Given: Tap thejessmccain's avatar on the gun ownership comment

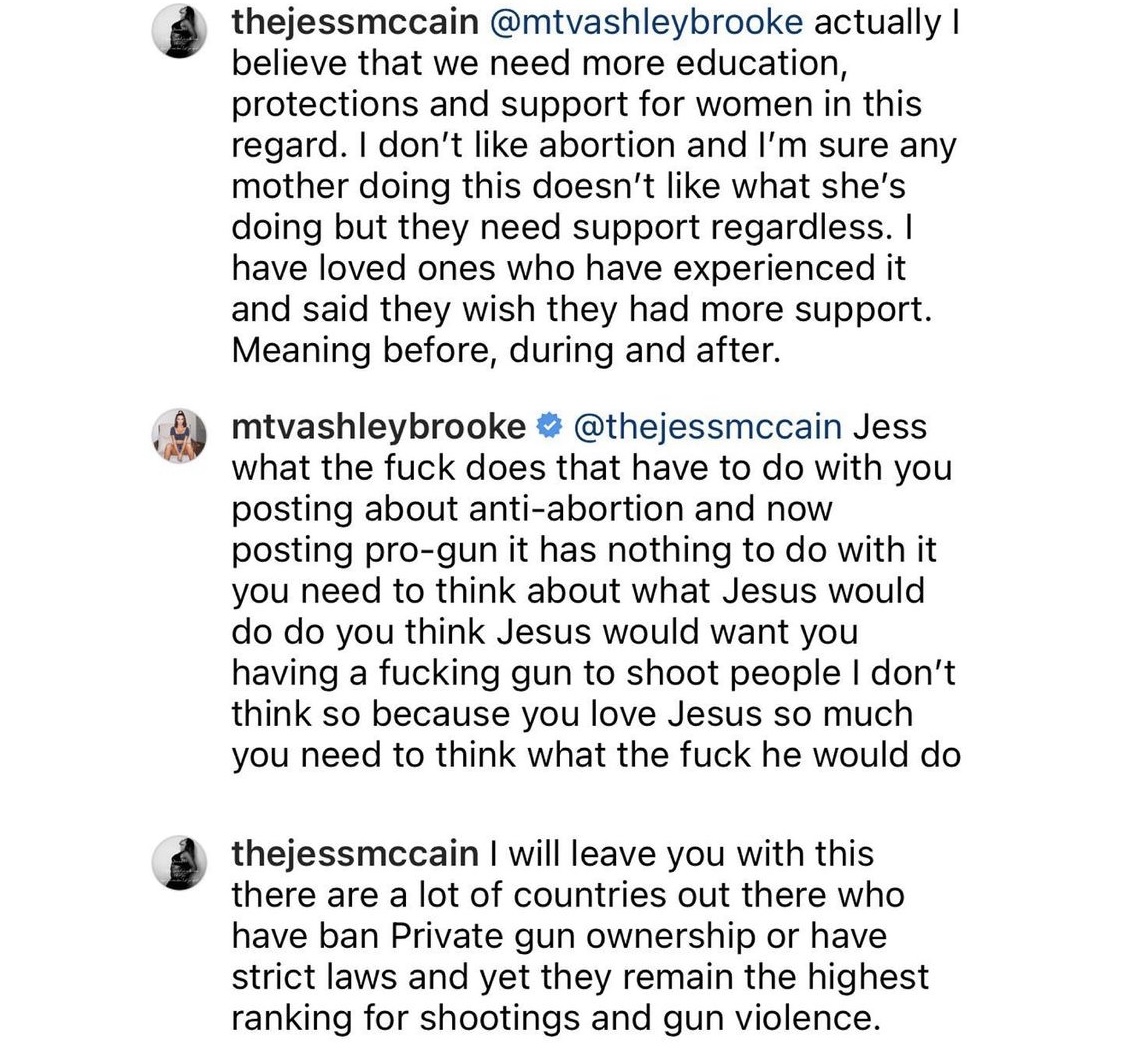Looking at the screenshot, I should tap(179, 863).
